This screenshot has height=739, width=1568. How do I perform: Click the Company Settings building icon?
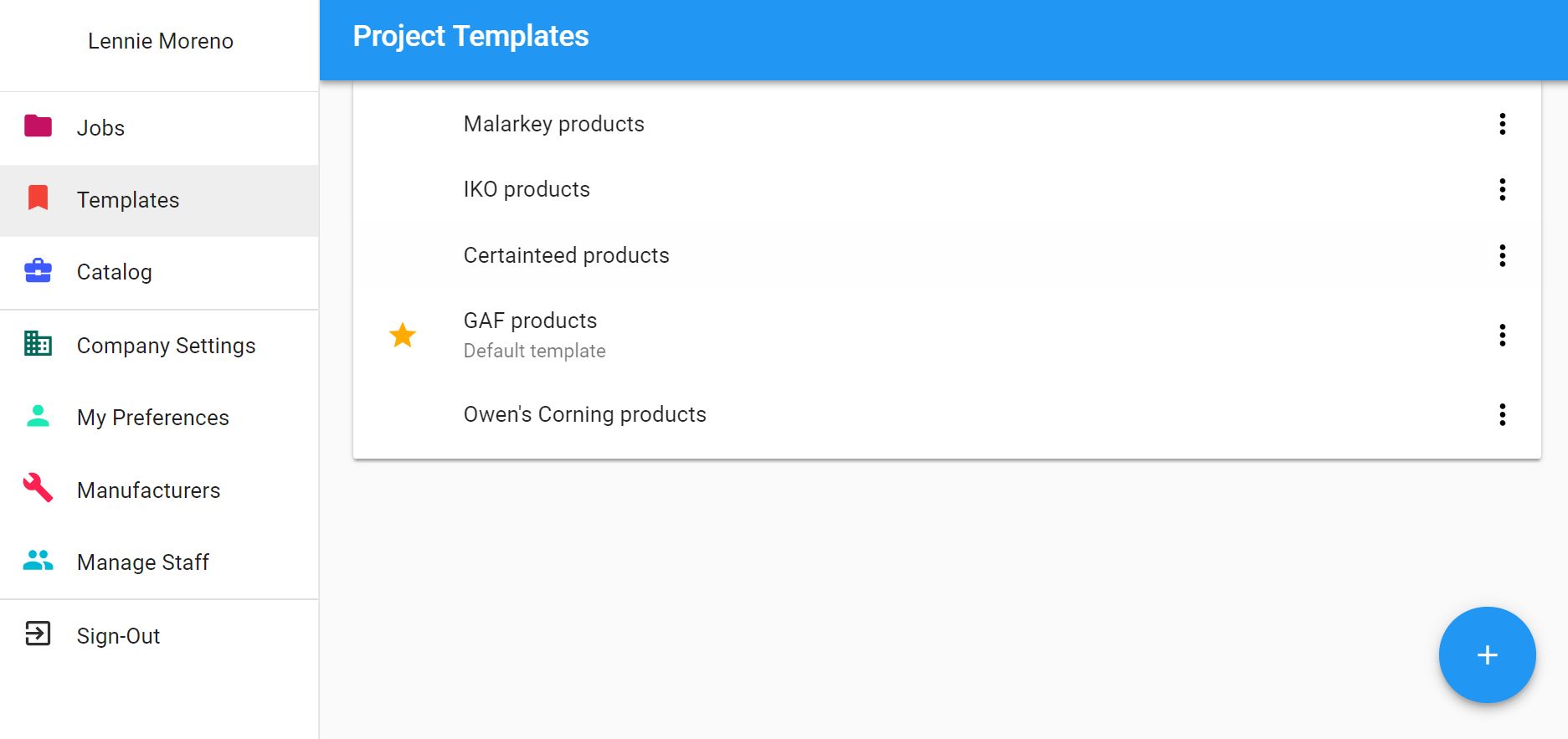tap(39, 344)
